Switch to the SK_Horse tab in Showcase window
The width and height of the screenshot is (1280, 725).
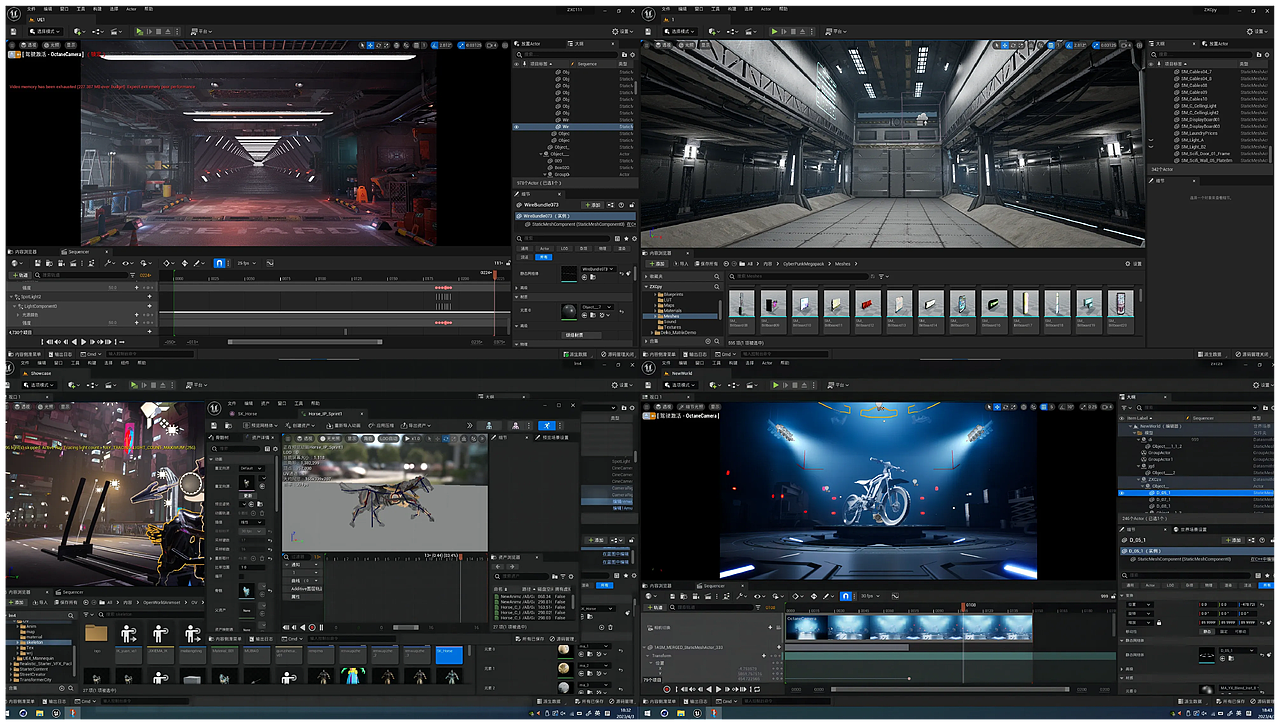[247, 413]
